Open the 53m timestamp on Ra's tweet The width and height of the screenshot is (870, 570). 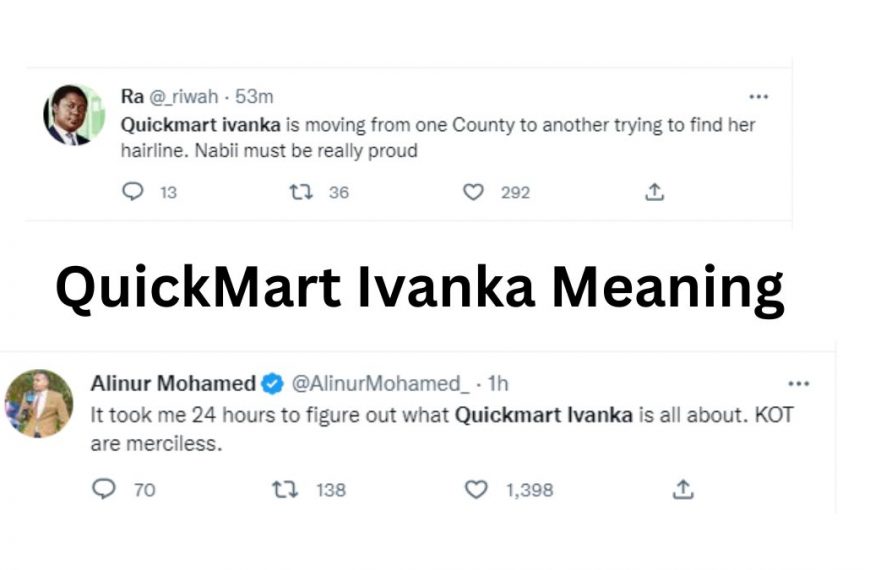click(254, 97)
